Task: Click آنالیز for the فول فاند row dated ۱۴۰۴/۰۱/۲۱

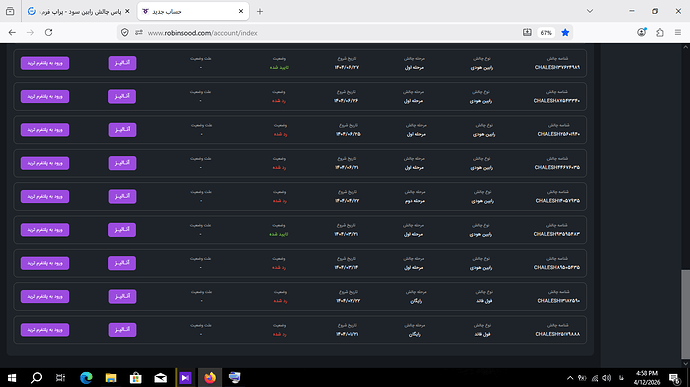Action: (122, 330)
